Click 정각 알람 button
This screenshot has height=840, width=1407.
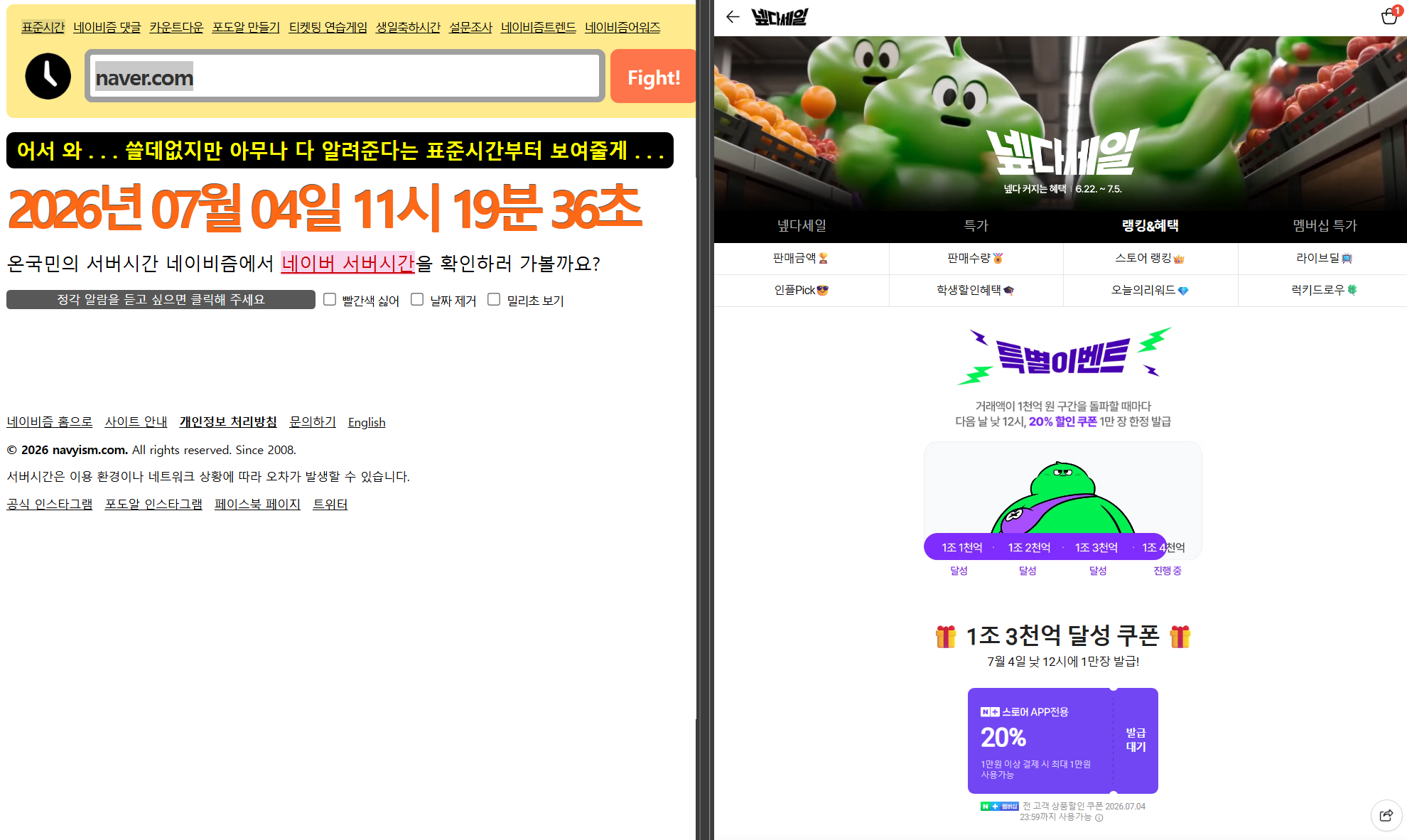tap(161, 300)
